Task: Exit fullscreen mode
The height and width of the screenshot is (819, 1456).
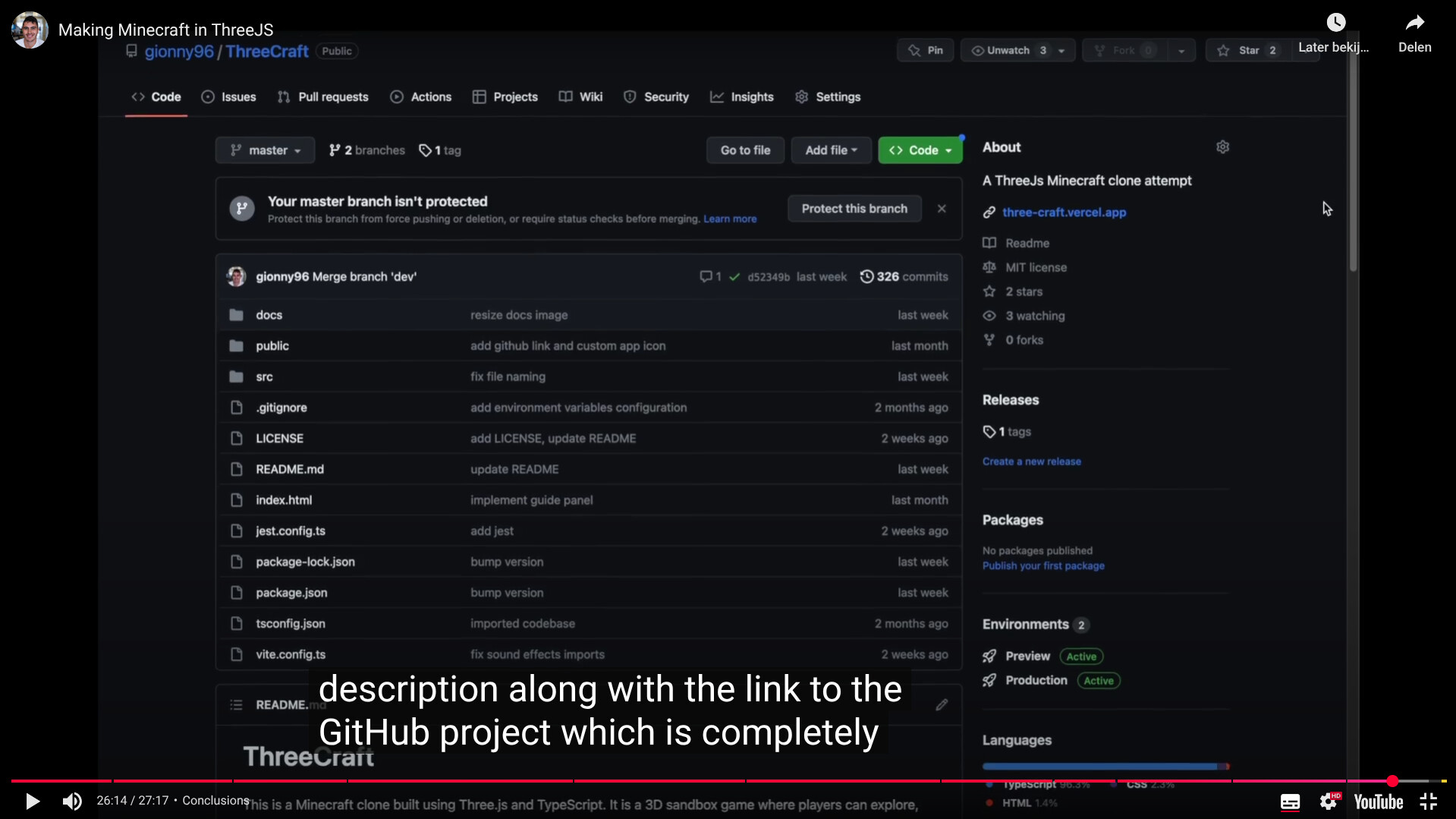Action: tap(1428, 802)
